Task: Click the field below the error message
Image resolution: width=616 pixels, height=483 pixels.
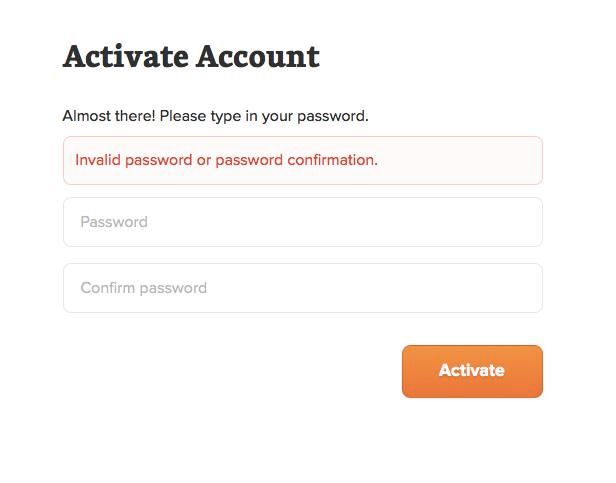Action: click(302, 222)
